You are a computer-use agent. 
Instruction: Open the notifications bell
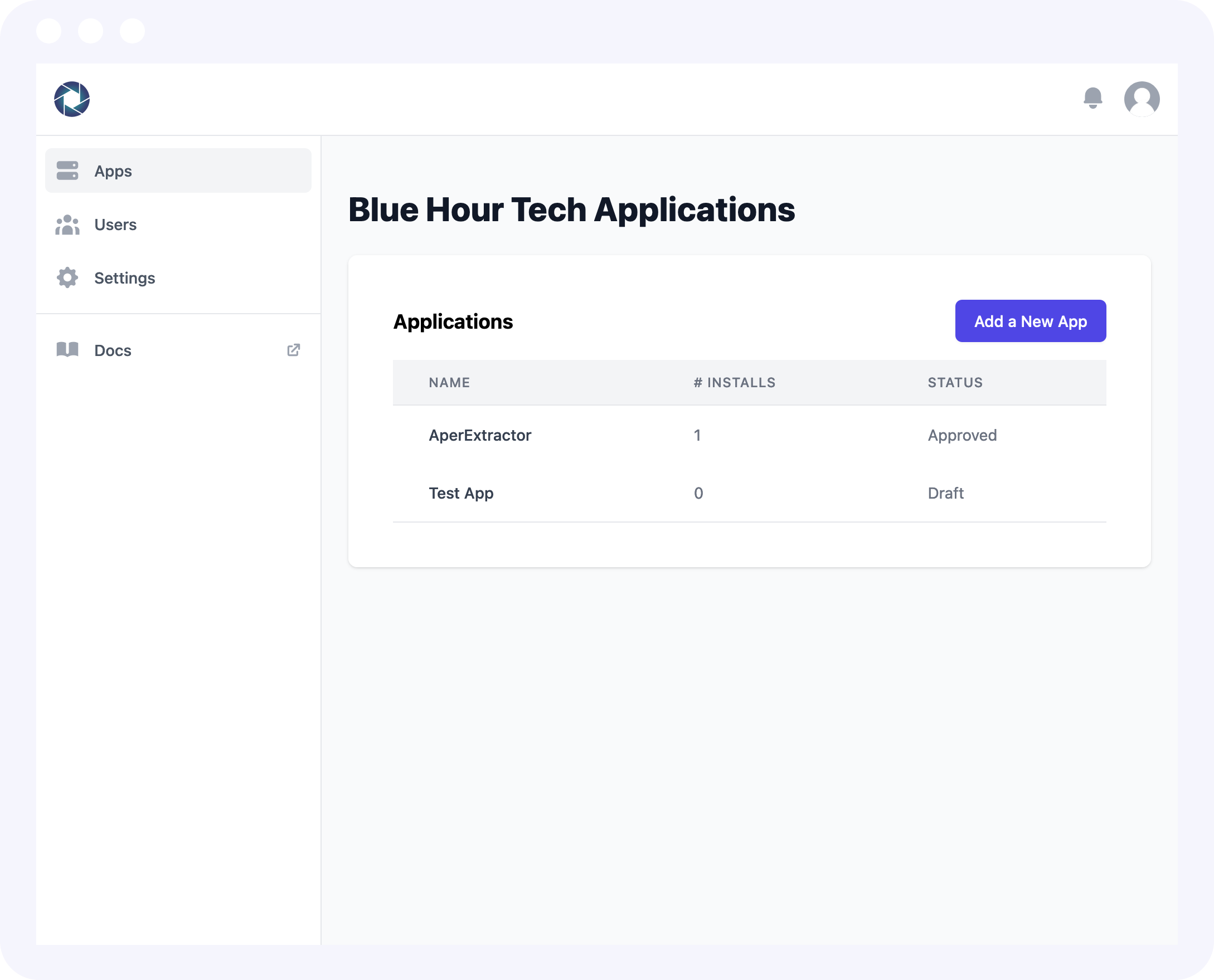1092,98
